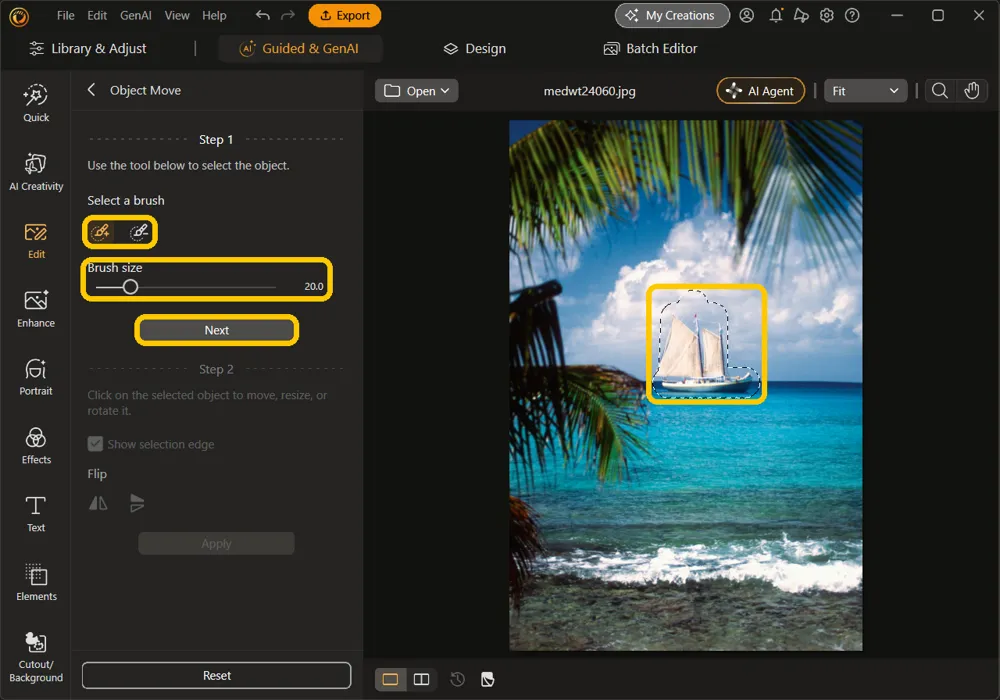This screenshot has width=1000, height=700.
Task: Expand the Fit zoom level dropdown
Action: tap(865, 91)
